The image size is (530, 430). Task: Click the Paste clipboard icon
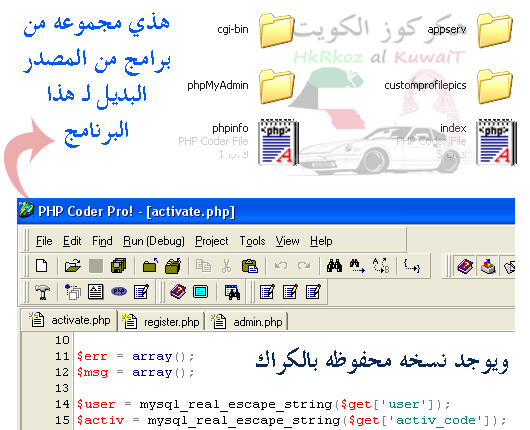(x=250, y=266)
